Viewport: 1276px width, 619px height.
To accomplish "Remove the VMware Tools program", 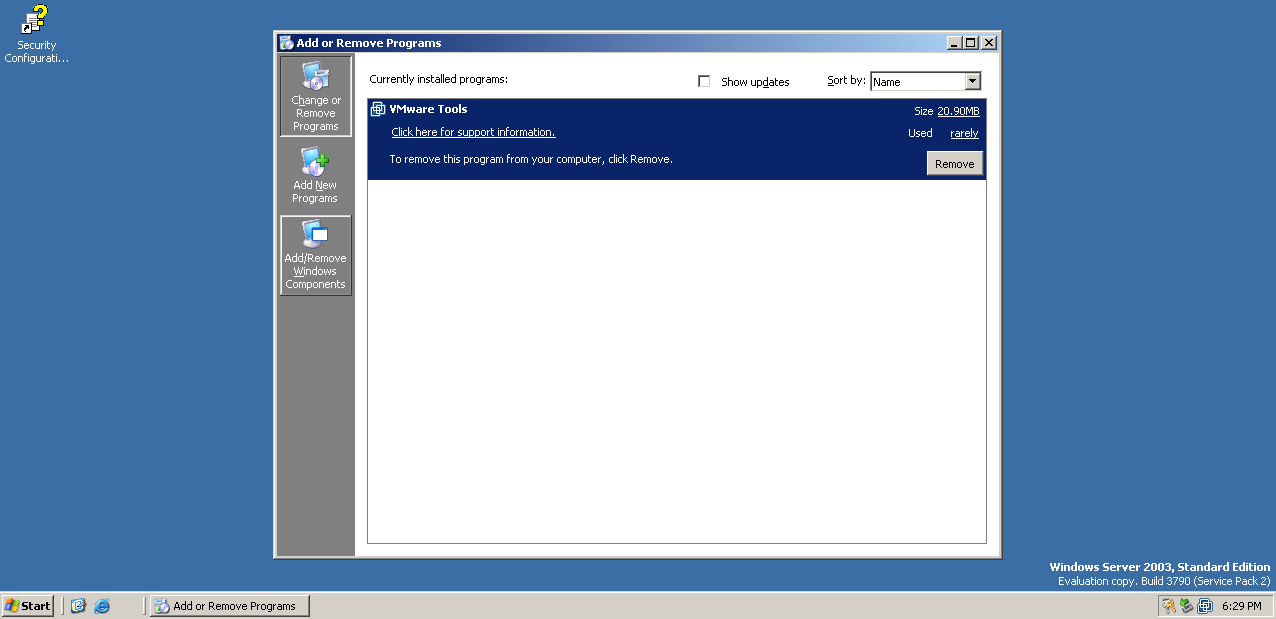I will [x=955, y=164].
